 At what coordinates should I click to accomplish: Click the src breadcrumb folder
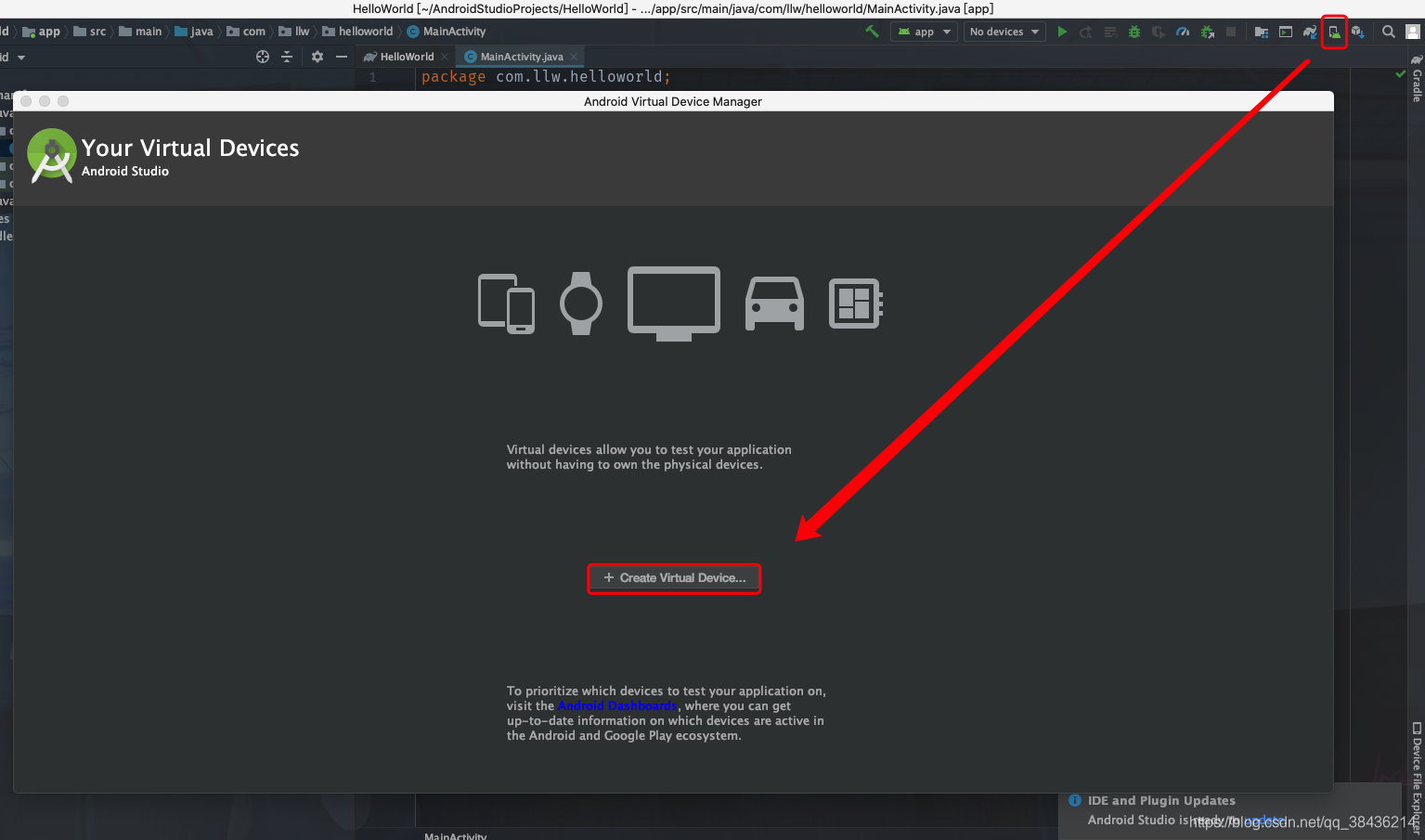pyautogui.click(x=90, y=32)
